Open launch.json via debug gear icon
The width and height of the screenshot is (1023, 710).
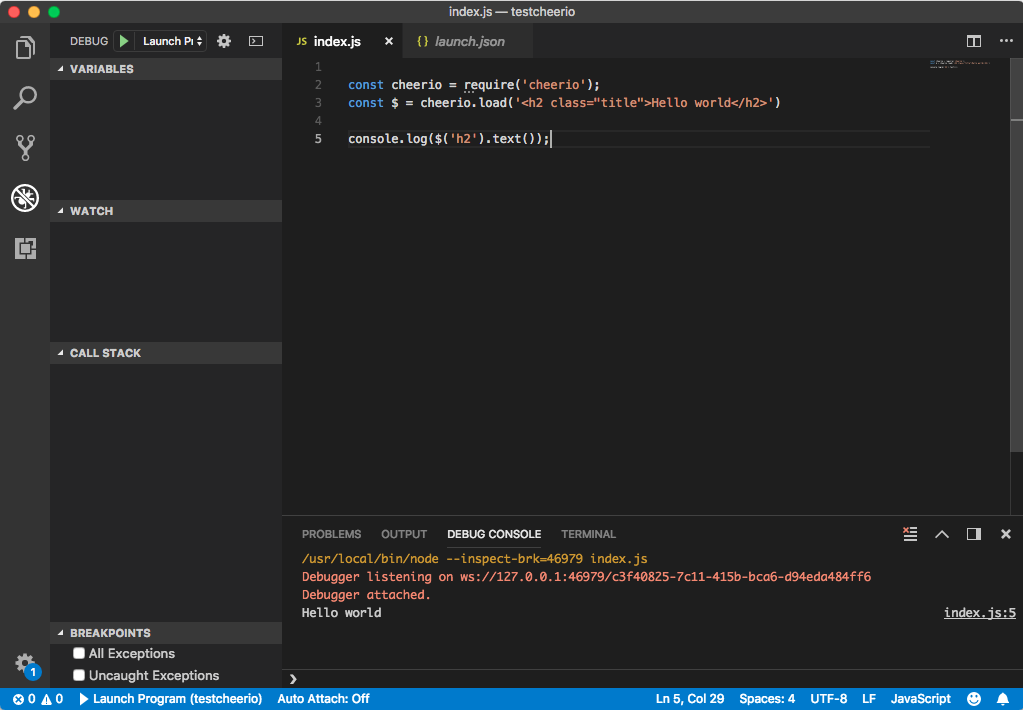tap(224, 41)
